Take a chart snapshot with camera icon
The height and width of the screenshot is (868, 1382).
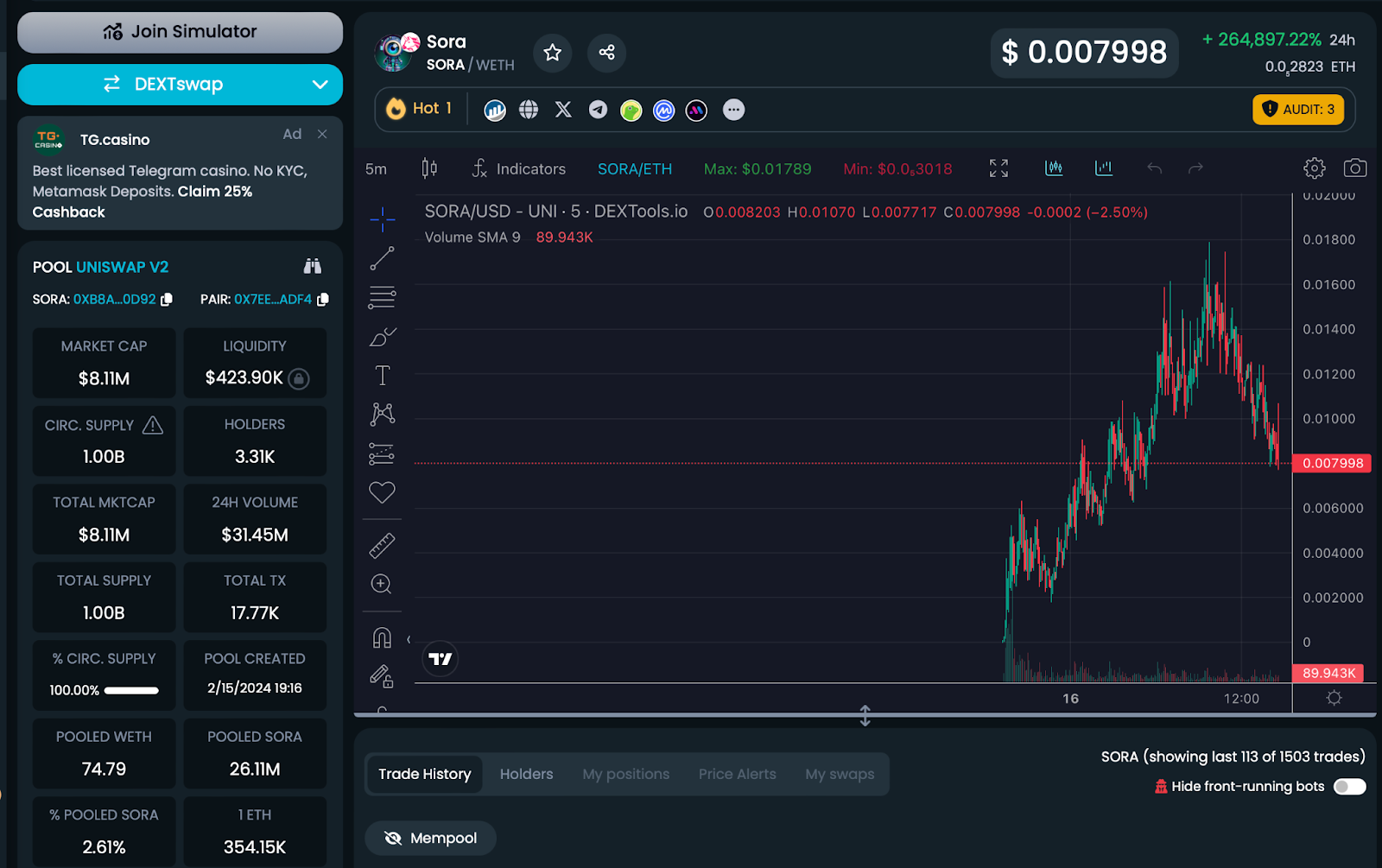[x=1355, y=168]
